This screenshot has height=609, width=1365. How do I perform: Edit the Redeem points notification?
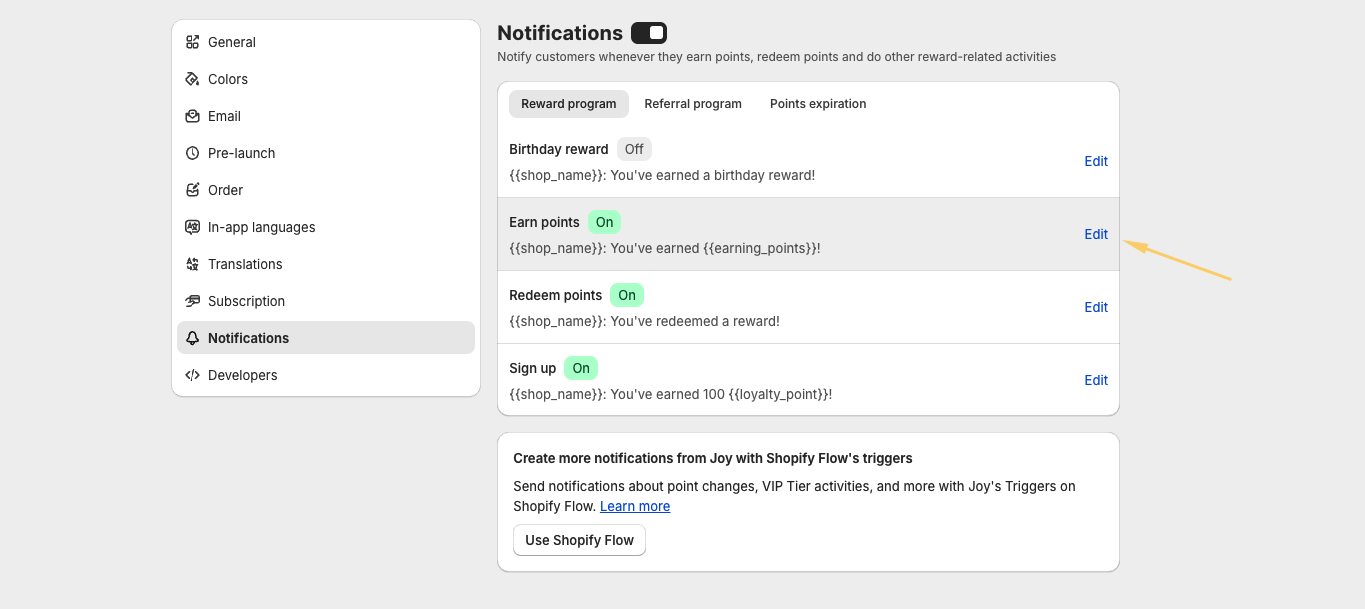(x=1096, y=307)
